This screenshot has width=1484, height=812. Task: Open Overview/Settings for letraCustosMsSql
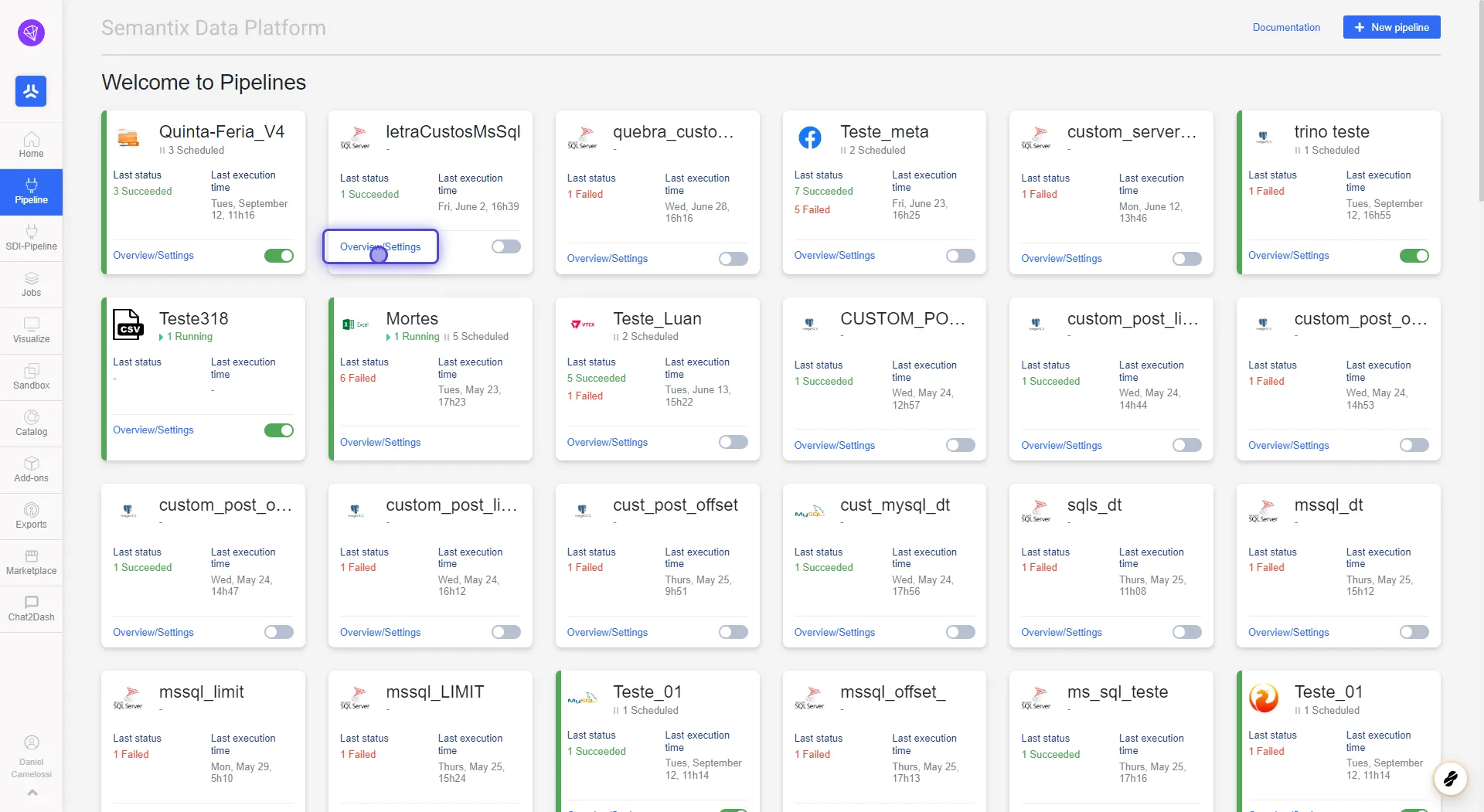pyautogui.click(x=380, y=246)
